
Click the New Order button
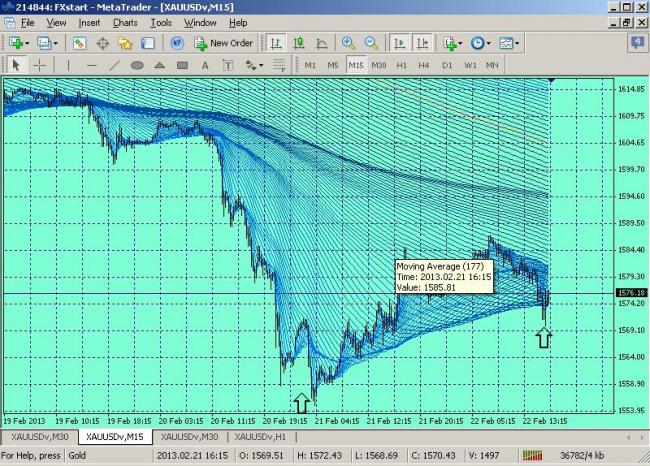click(223, 43)
